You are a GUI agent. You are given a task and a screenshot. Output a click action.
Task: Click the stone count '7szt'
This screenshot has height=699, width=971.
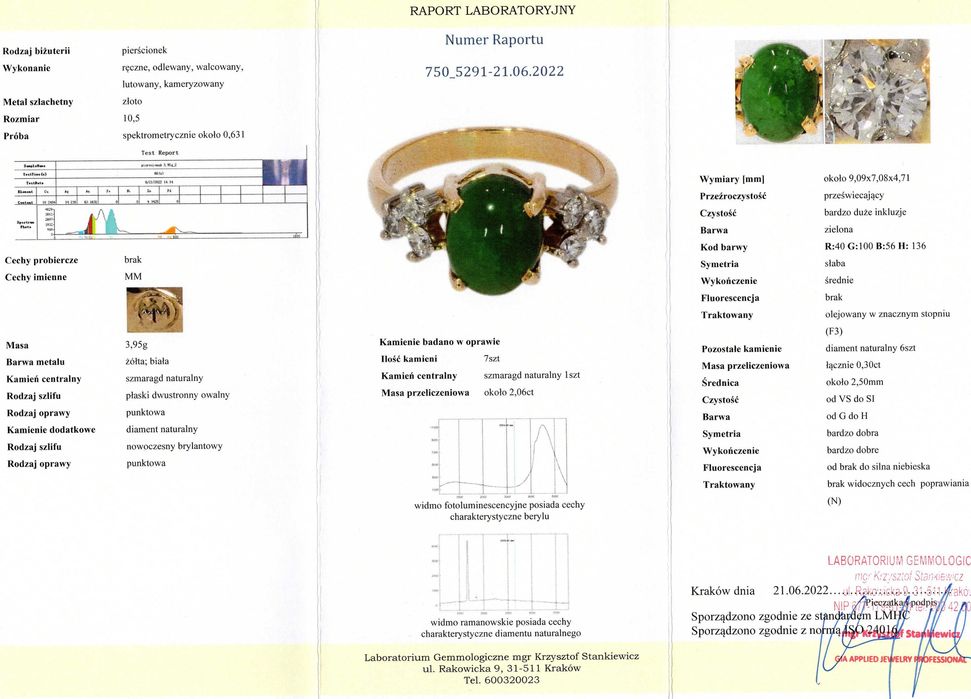[492, 358]
